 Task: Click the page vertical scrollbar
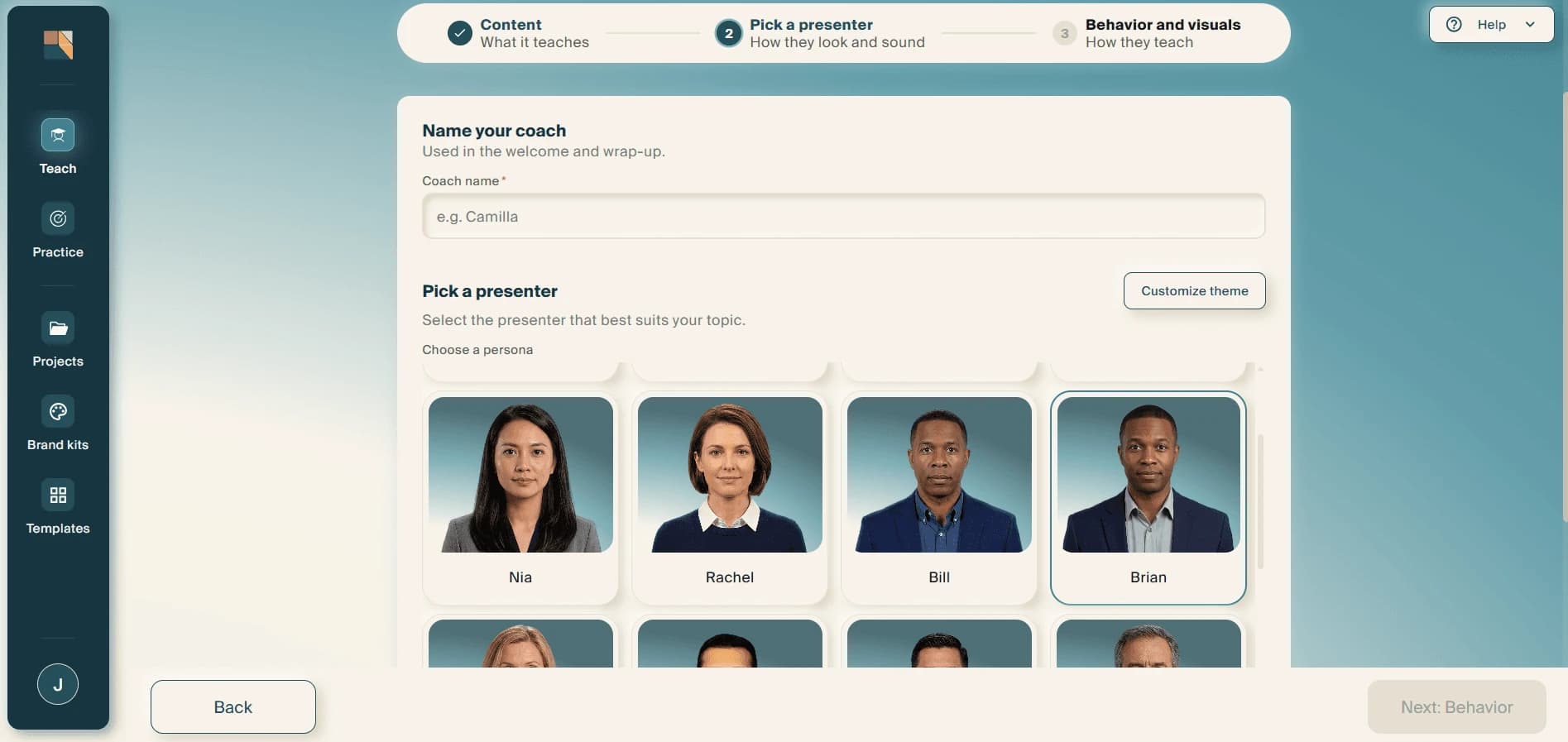pyautogui.click(x=1564, y=306)
